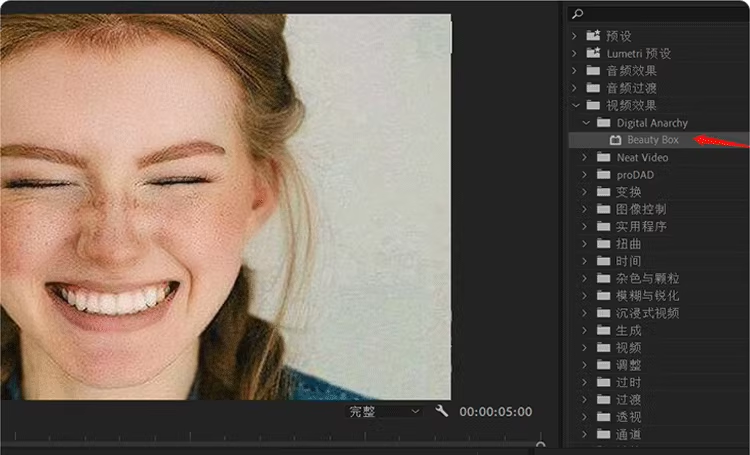Click the 00:00:05:00 duration timecode
The image size is (750, 455).
click(495, 411)
